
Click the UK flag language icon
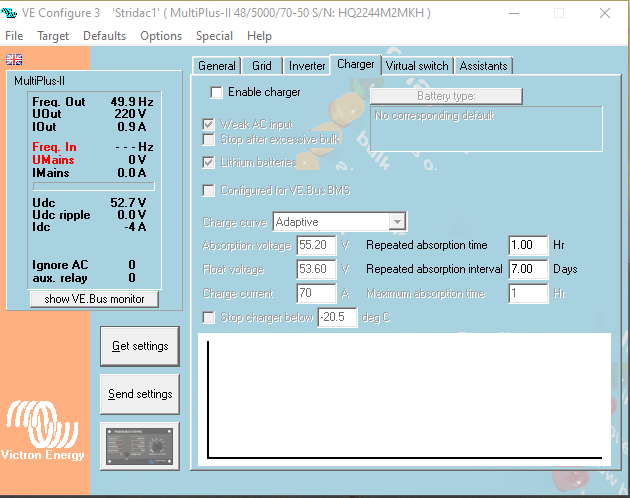[13, 59]
